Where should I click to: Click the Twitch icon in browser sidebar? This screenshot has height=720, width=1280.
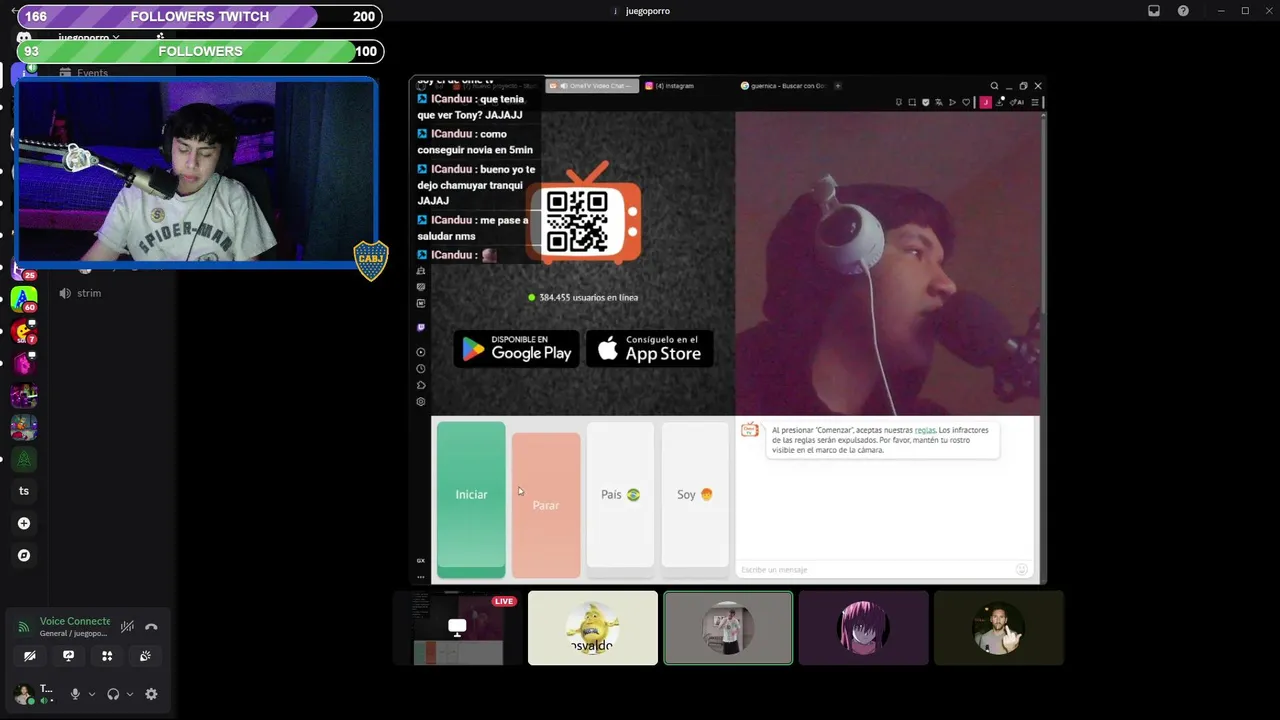tap(421, 327)
